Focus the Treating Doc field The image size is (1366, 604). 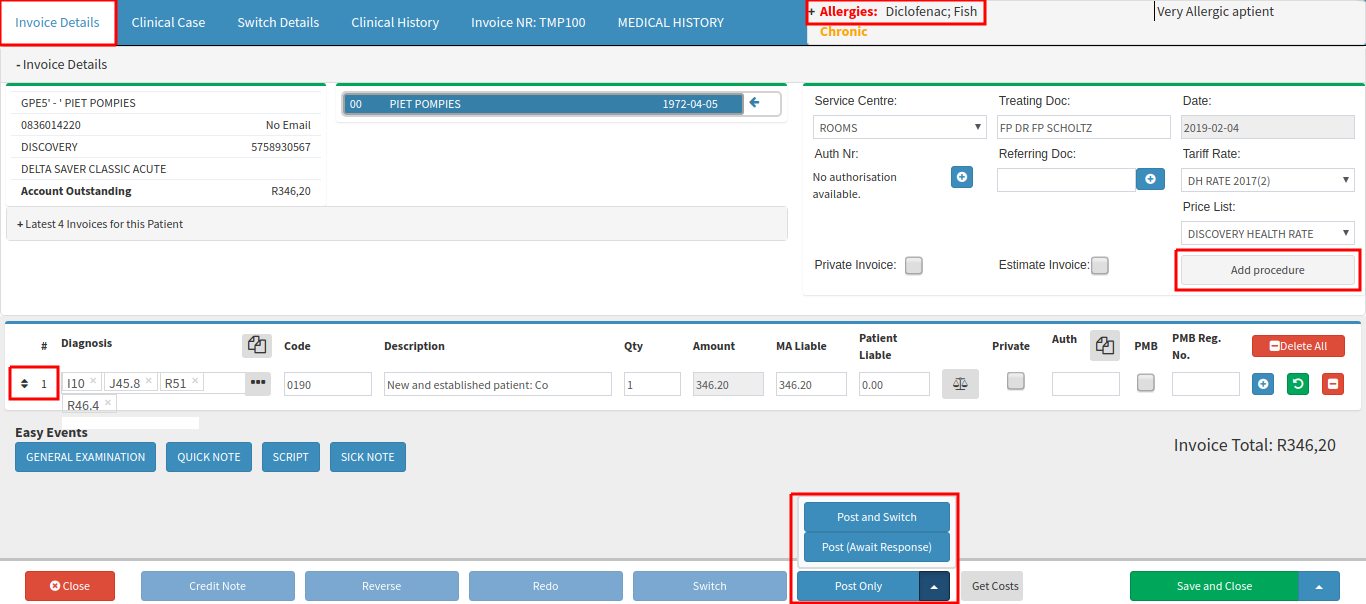tap(1084, 127)
